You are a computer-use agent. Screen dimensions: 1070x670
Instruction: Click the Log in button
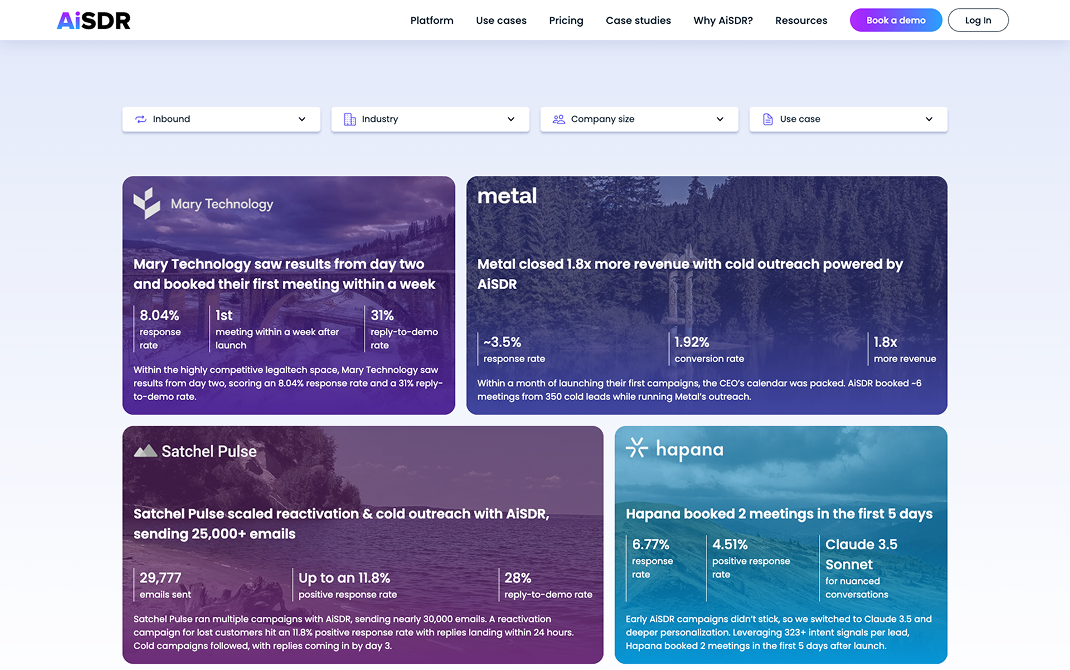978,20
